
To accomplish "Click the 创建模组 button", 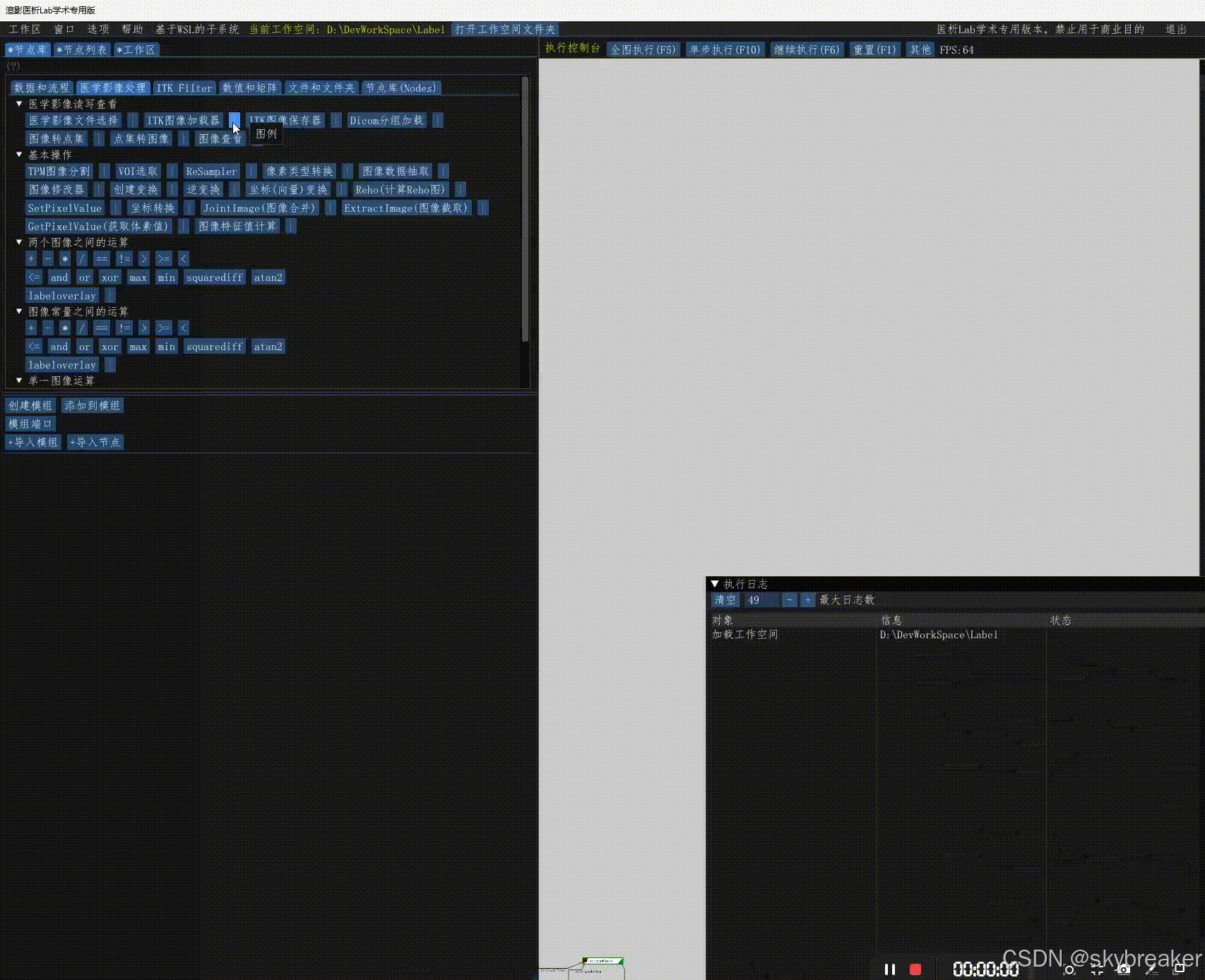I will [x=30, y=406].
